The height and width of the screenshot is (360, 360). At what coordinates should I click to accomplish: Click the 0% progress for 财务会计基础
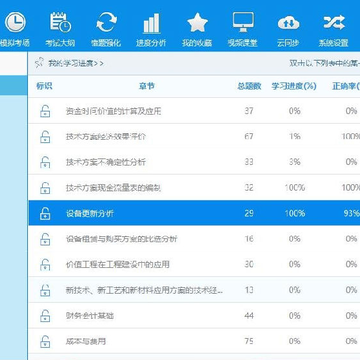pyautogui.click(x=295, y=316)
